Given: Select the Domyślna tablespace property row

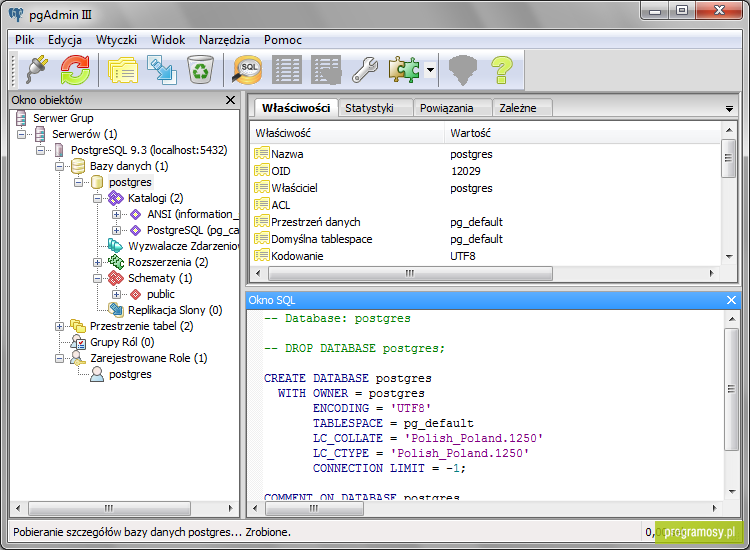Looking at the screenshot, I should (485, 239).
